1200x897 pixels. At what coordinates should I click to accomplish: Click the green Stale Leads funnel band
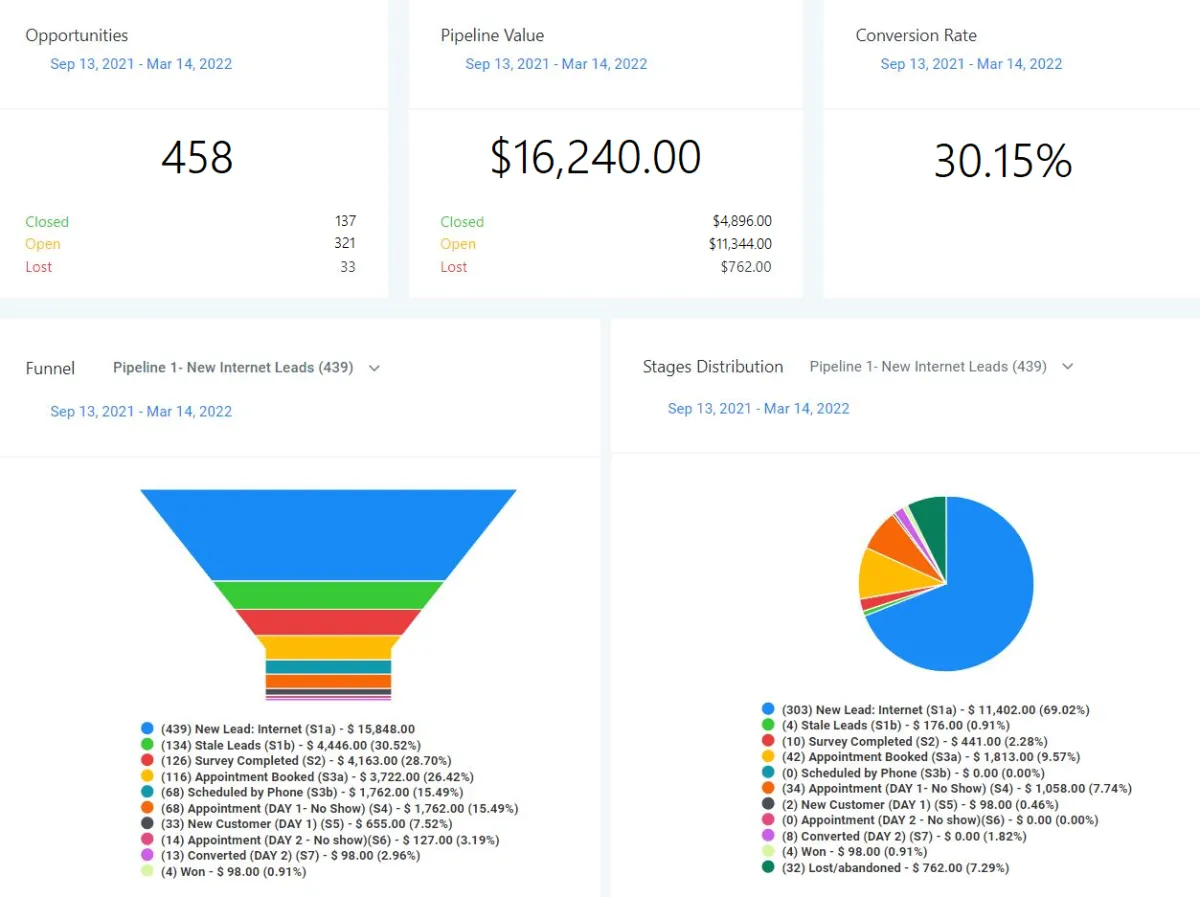point(328,595)
